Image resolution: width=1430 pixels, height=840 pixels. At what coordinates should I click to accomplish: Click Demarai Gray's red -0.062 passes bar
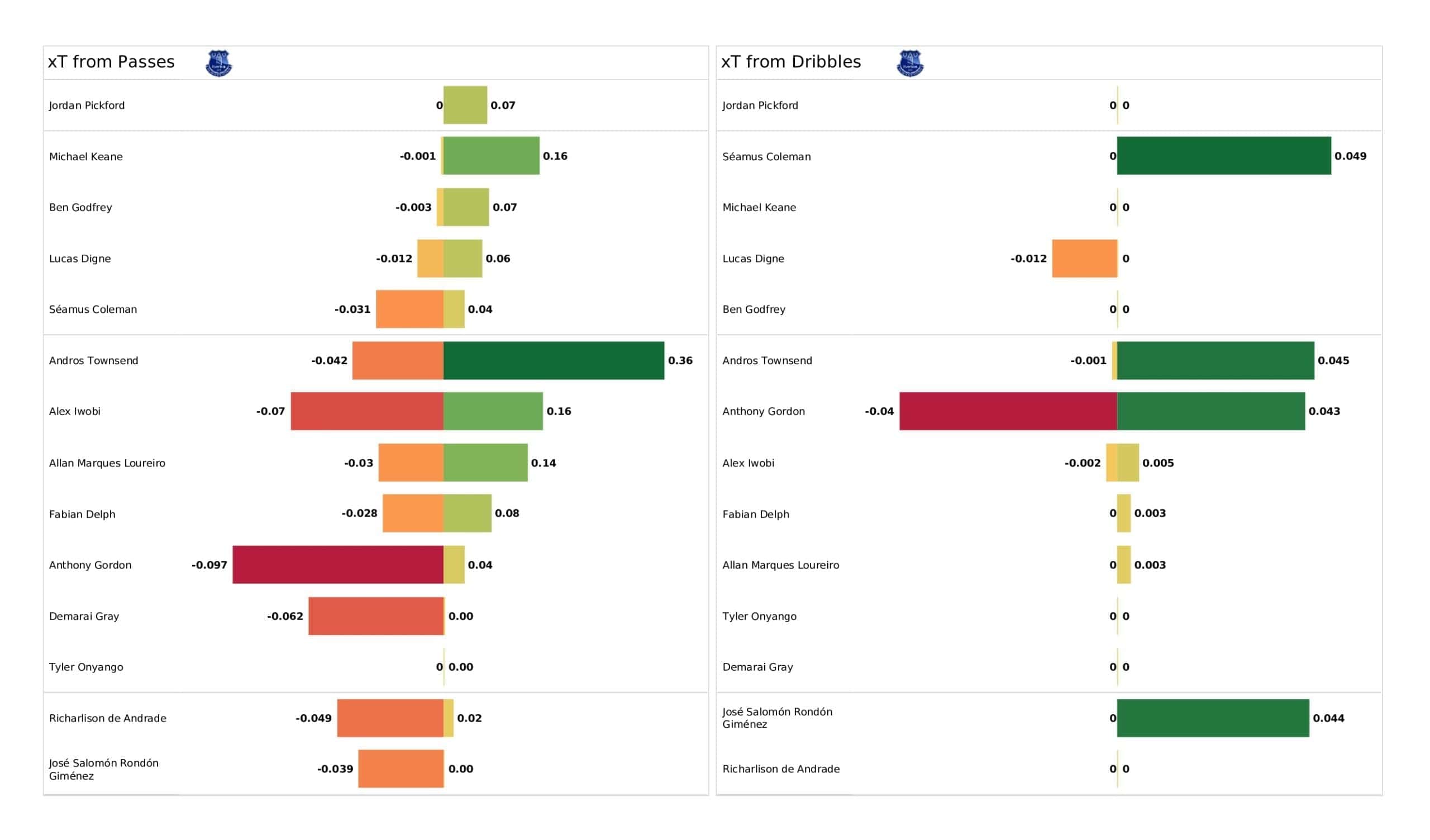tap(376, 616)
